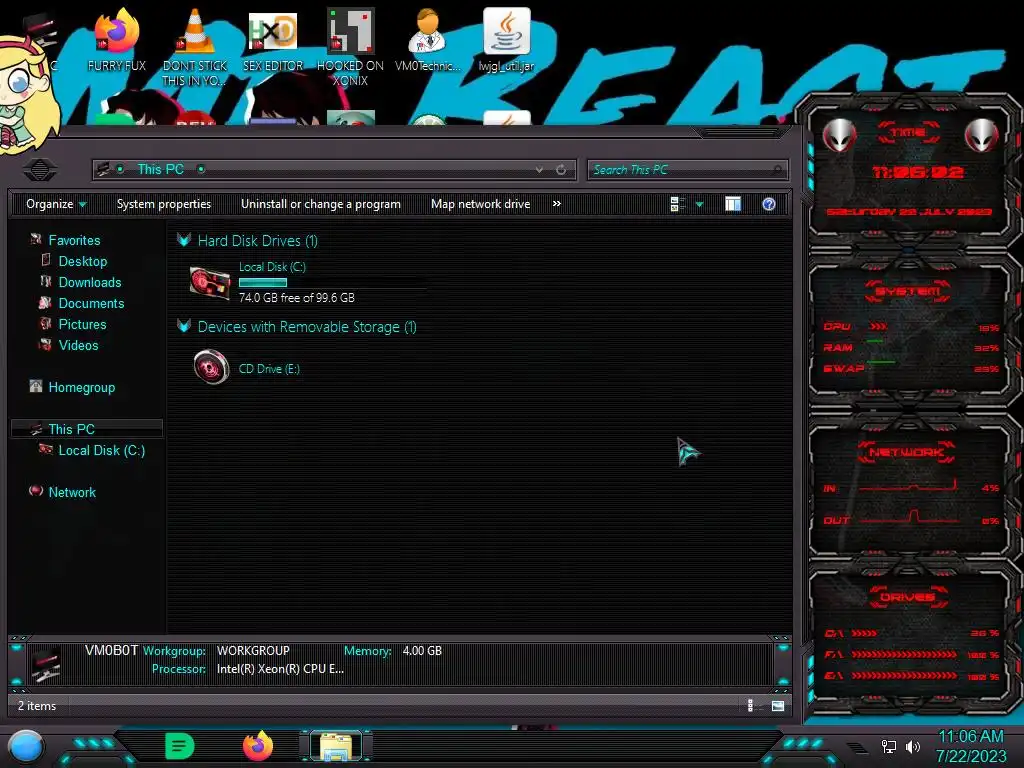Click '2 items' in the status bar
1024x768 pixels.
(37, 705)
